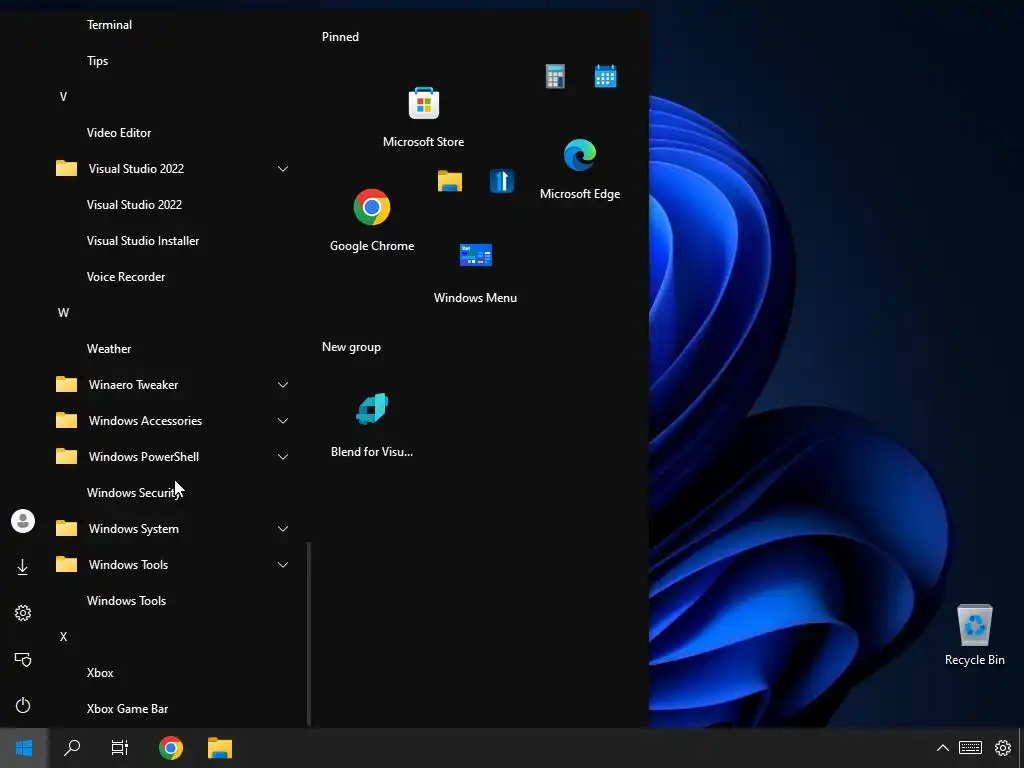Viewport: 1024px width, 768px height.
Task: Expand the Windows Accessories folder chevron
Action: click(x=283, y=421)
